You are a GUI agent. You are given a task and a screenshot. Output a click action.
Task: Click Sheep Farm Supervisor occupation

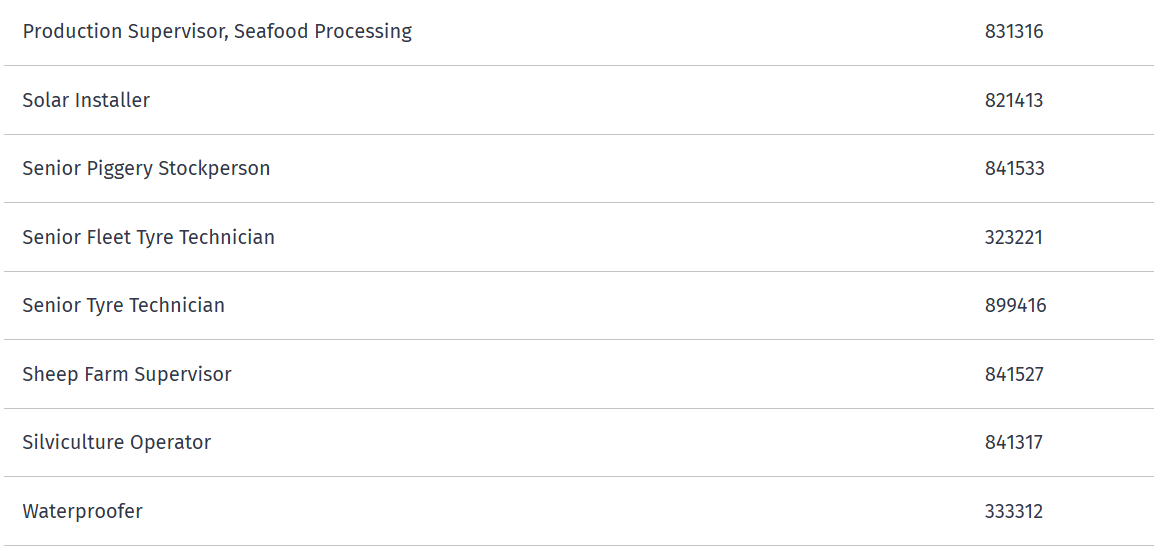click(127, 374)
